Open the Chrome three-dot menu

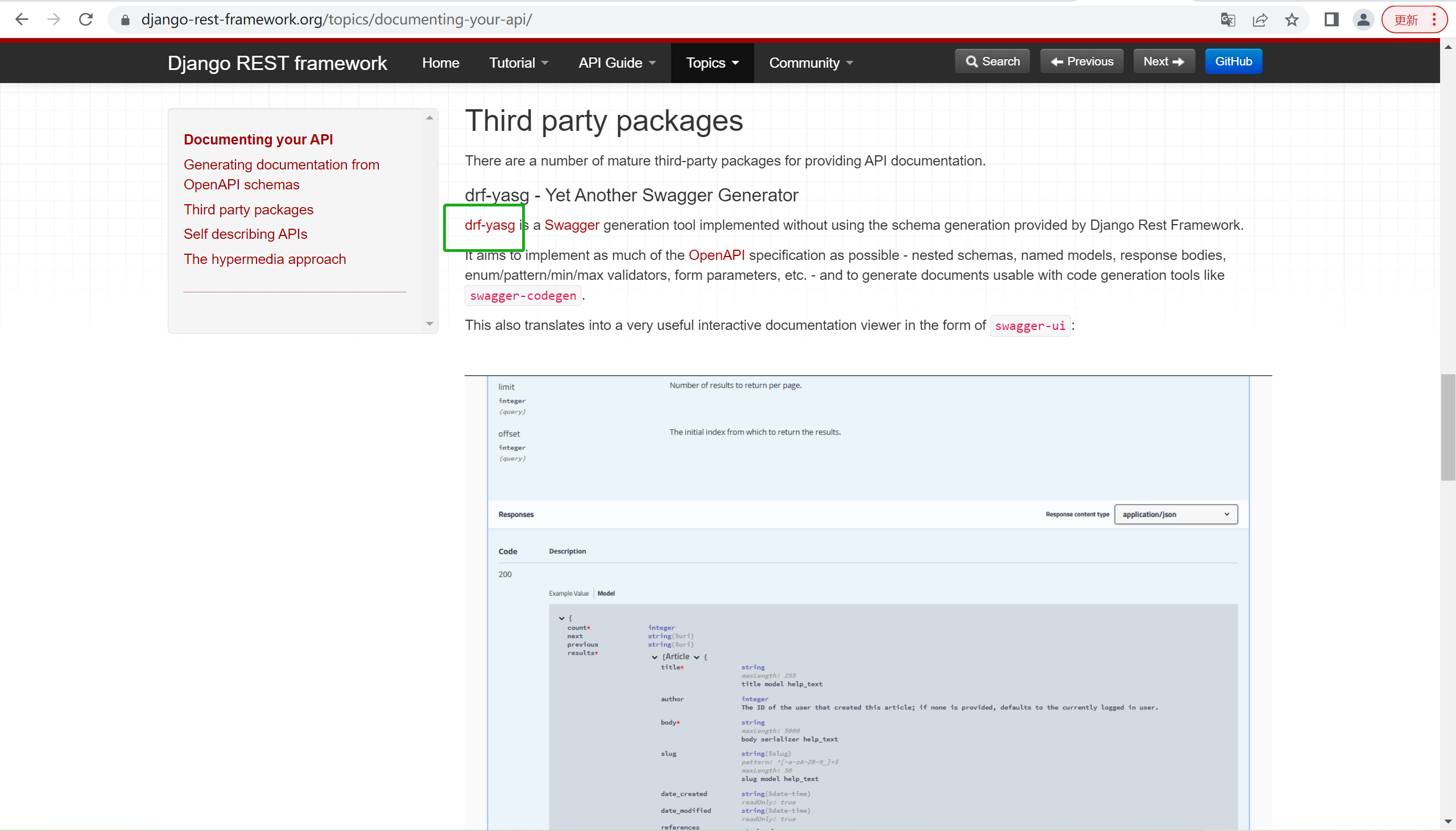tap(1434, 20)
